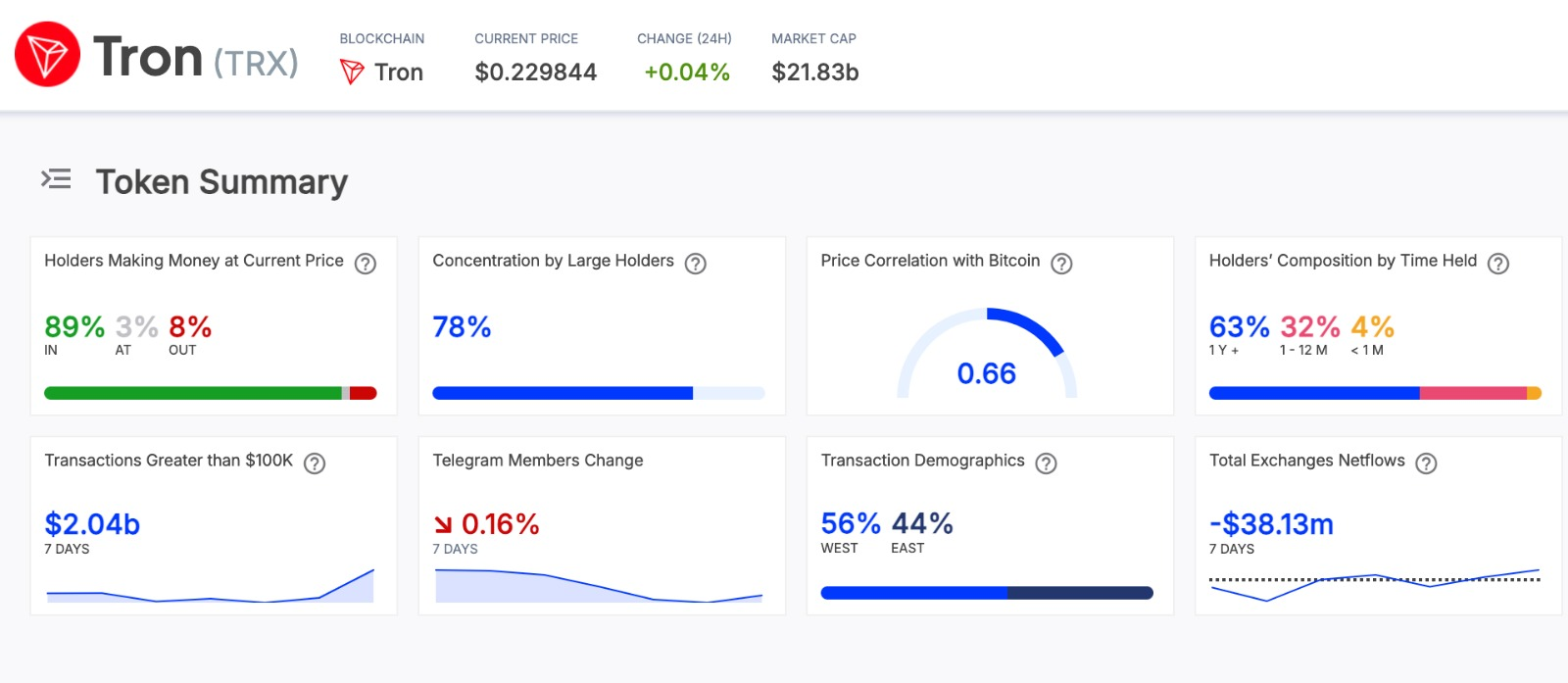Click the 4% <1M holders value

click(x=1372, y=327)
